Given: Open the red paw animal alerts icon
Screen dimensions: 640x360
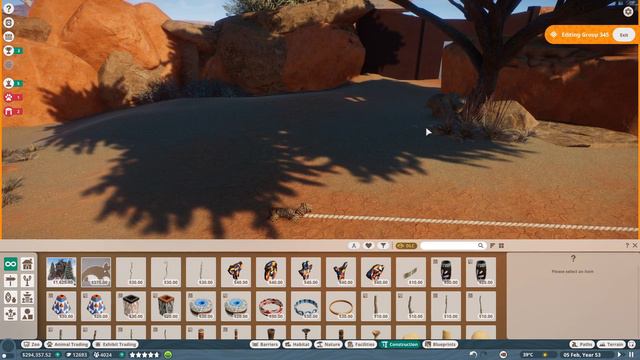Looking at the screenshot, I should point(9,97).
